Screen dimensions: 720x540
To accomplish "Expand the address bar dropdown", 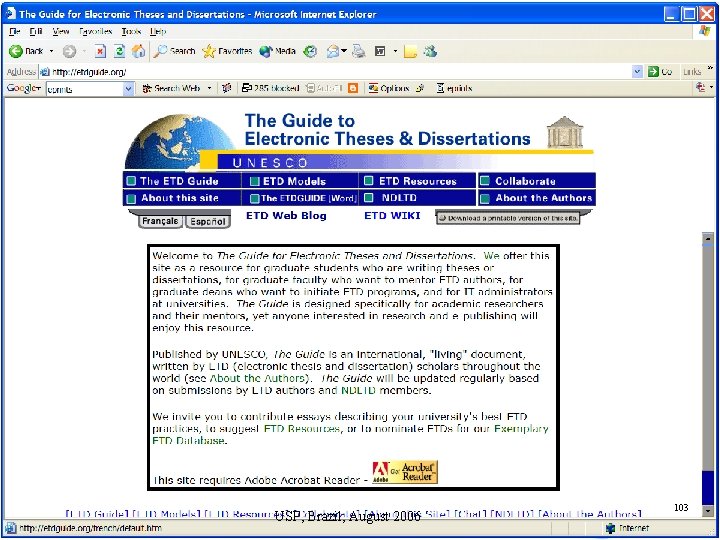I will pyautogui.click(x=637, y=72).
